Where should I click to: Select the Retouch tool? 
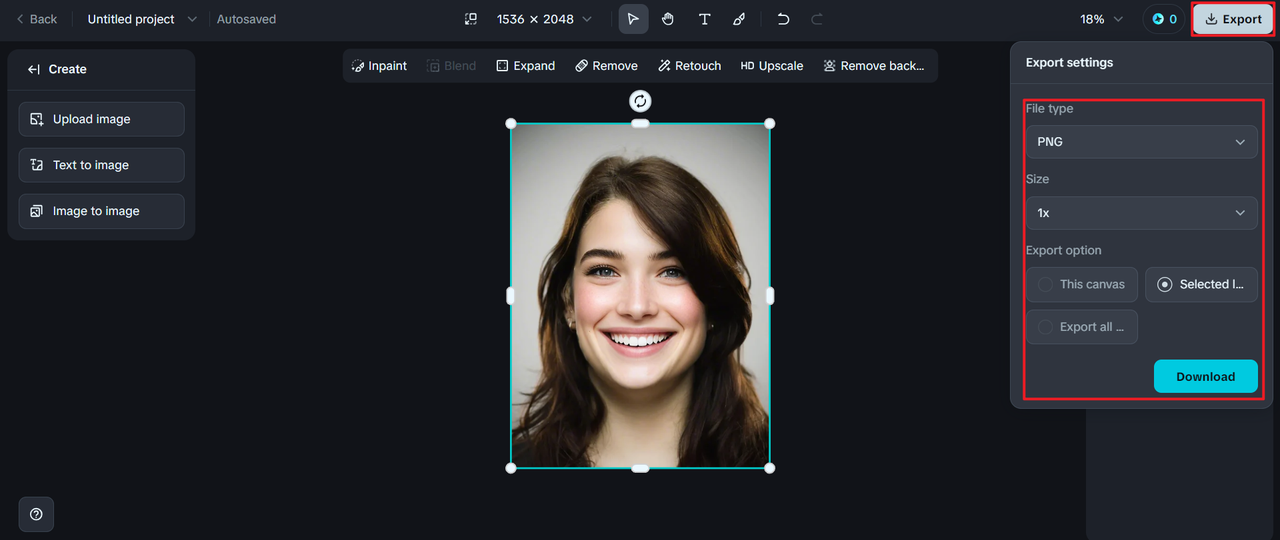coord(690,66)
